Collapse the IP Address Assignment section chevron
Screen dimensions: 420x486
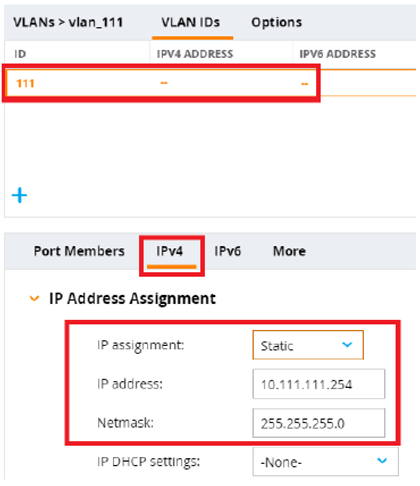[x=34, y=298]
